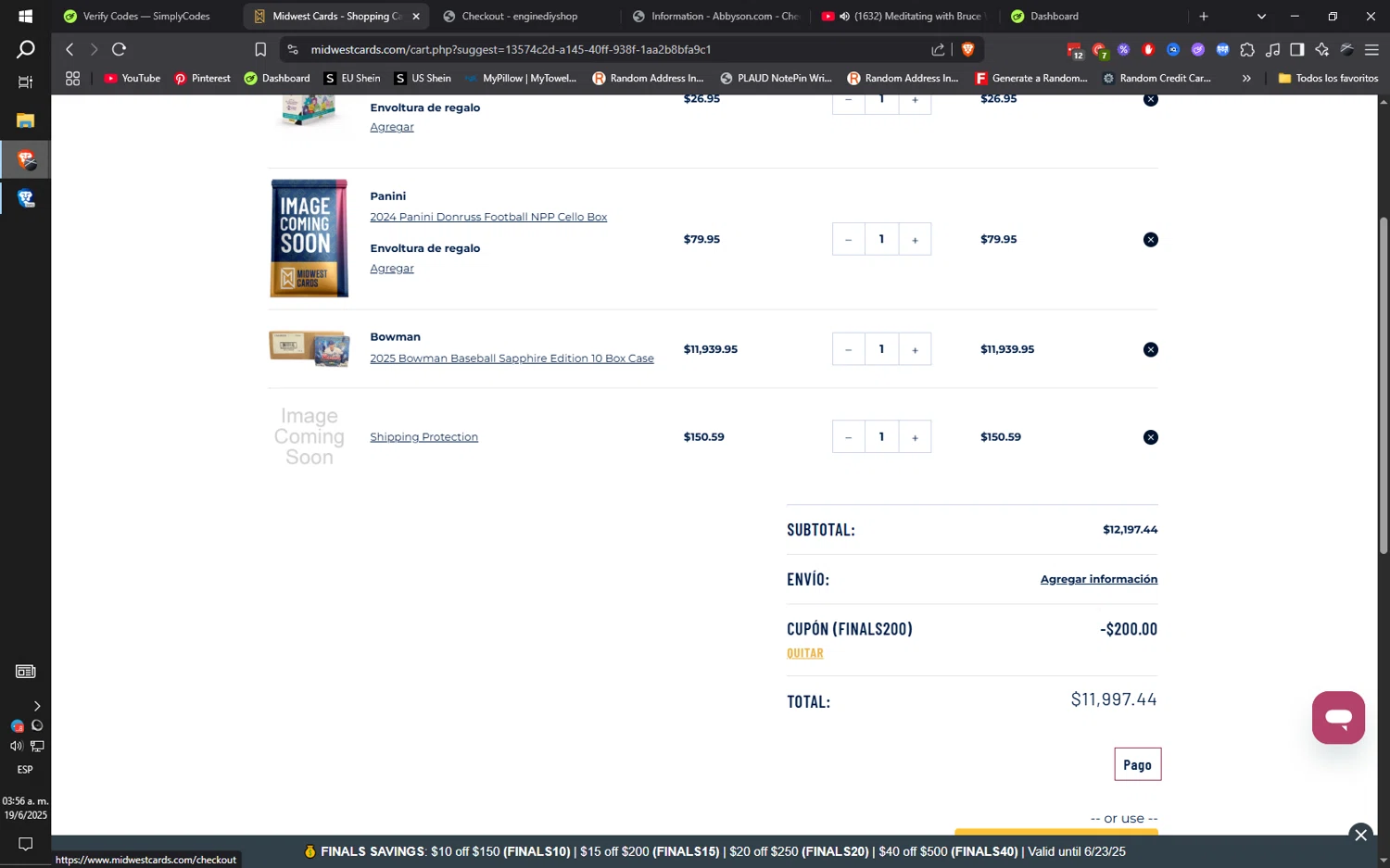Open site information icon in address bar
The image size is (1390, 868).
[293, 49]
